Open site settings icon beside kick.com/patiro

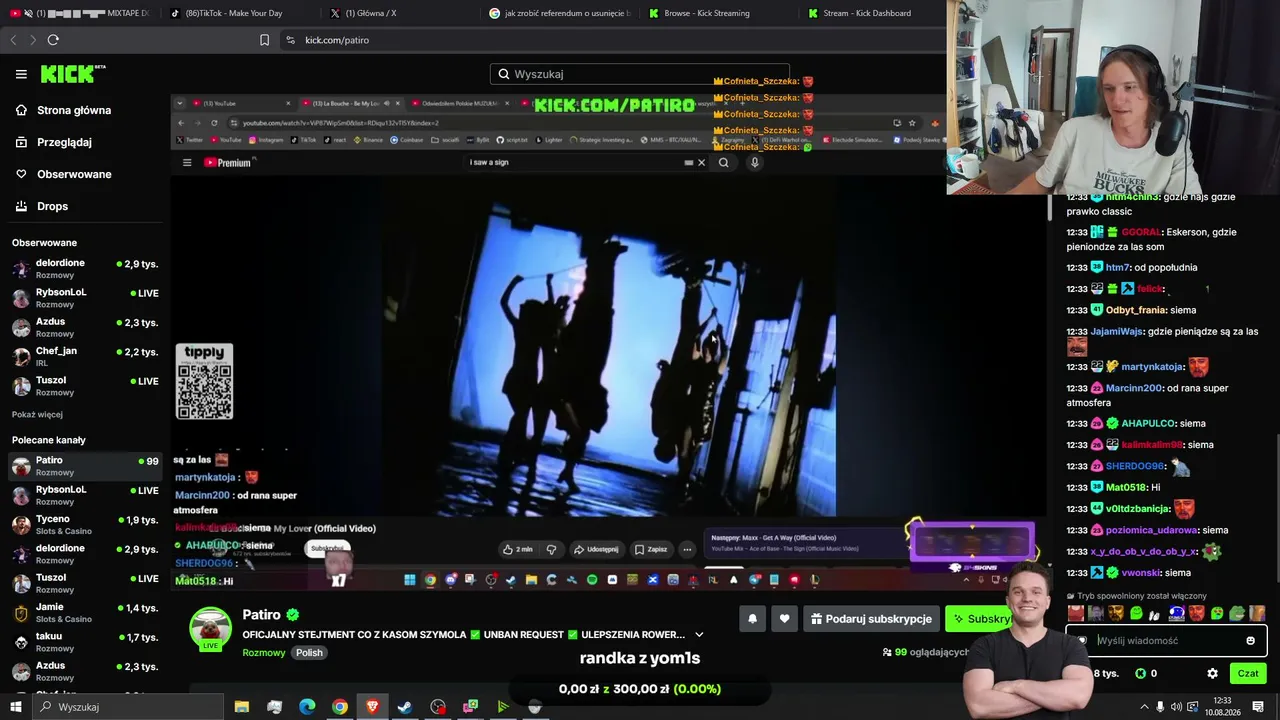click(290, 40)
